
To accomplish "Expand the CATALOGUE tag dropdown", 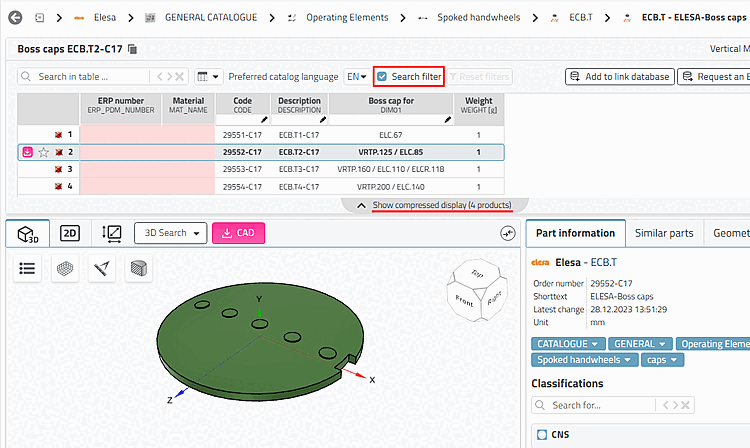I will pyautogui.click(x=568, y=344).
